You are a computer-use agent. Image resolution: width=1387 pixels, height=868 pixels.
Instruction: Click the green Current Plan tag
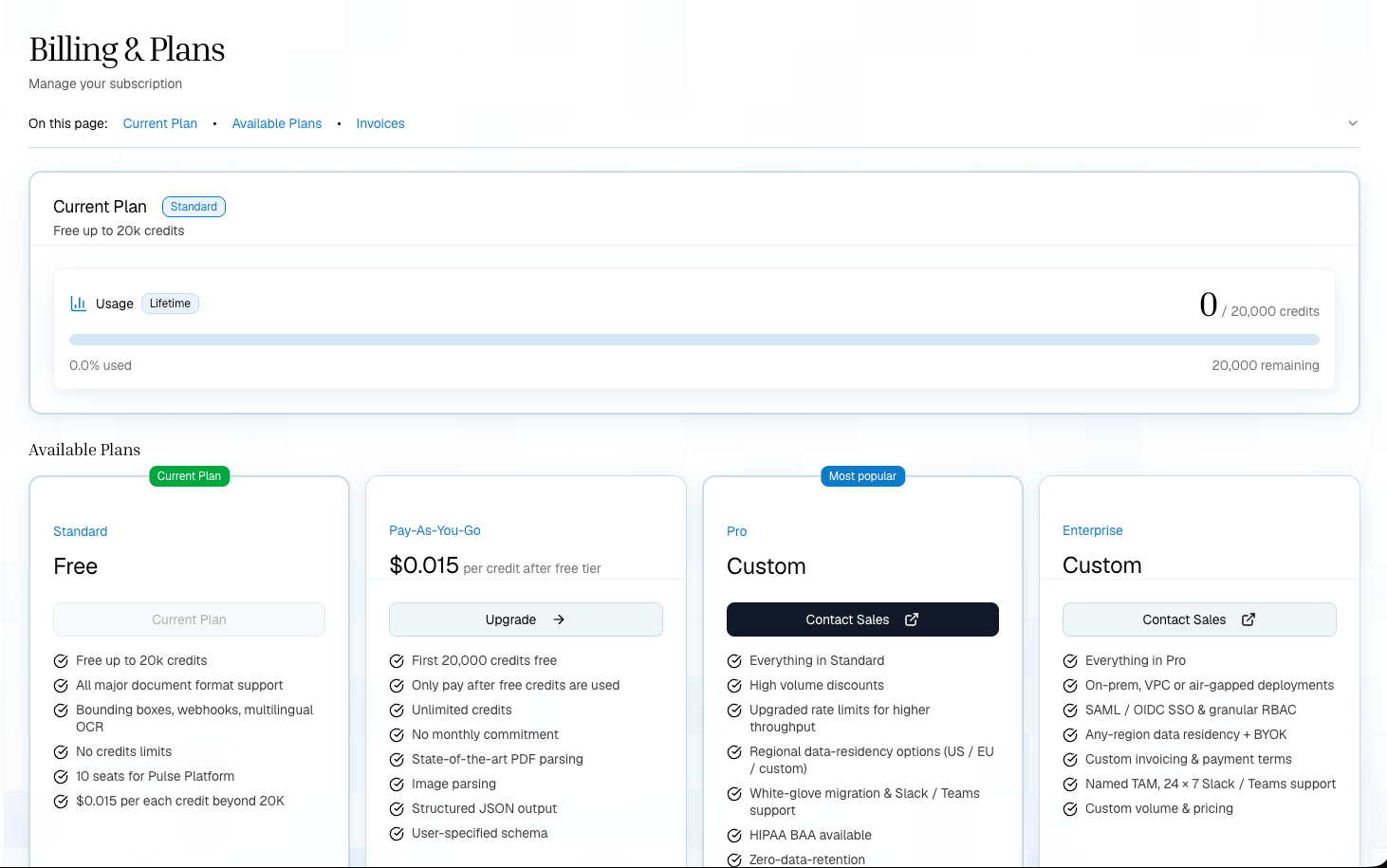[x=189, y=476]
